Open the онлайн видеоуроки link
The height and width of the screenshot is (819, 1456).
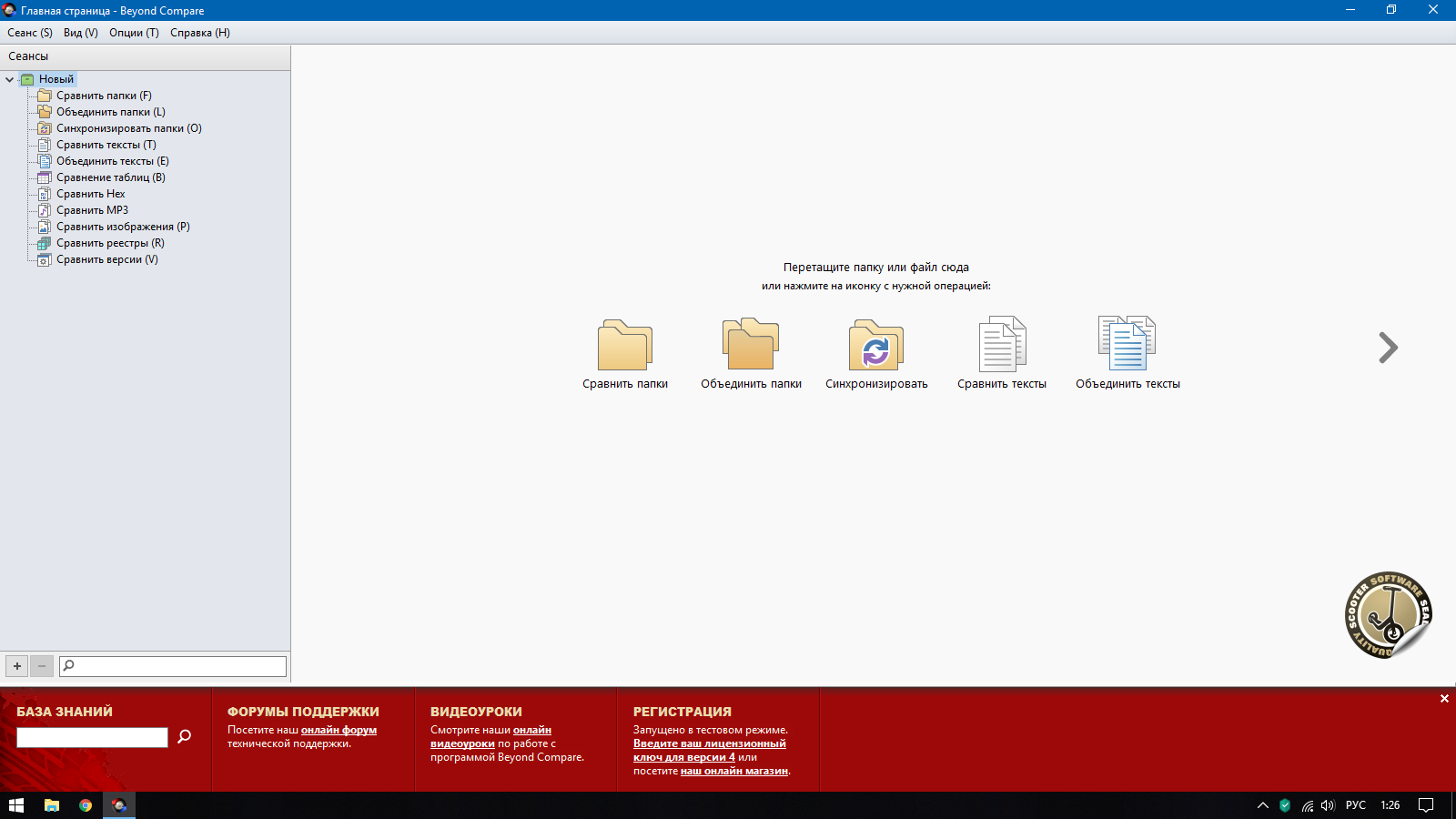(x=490, y=736)
